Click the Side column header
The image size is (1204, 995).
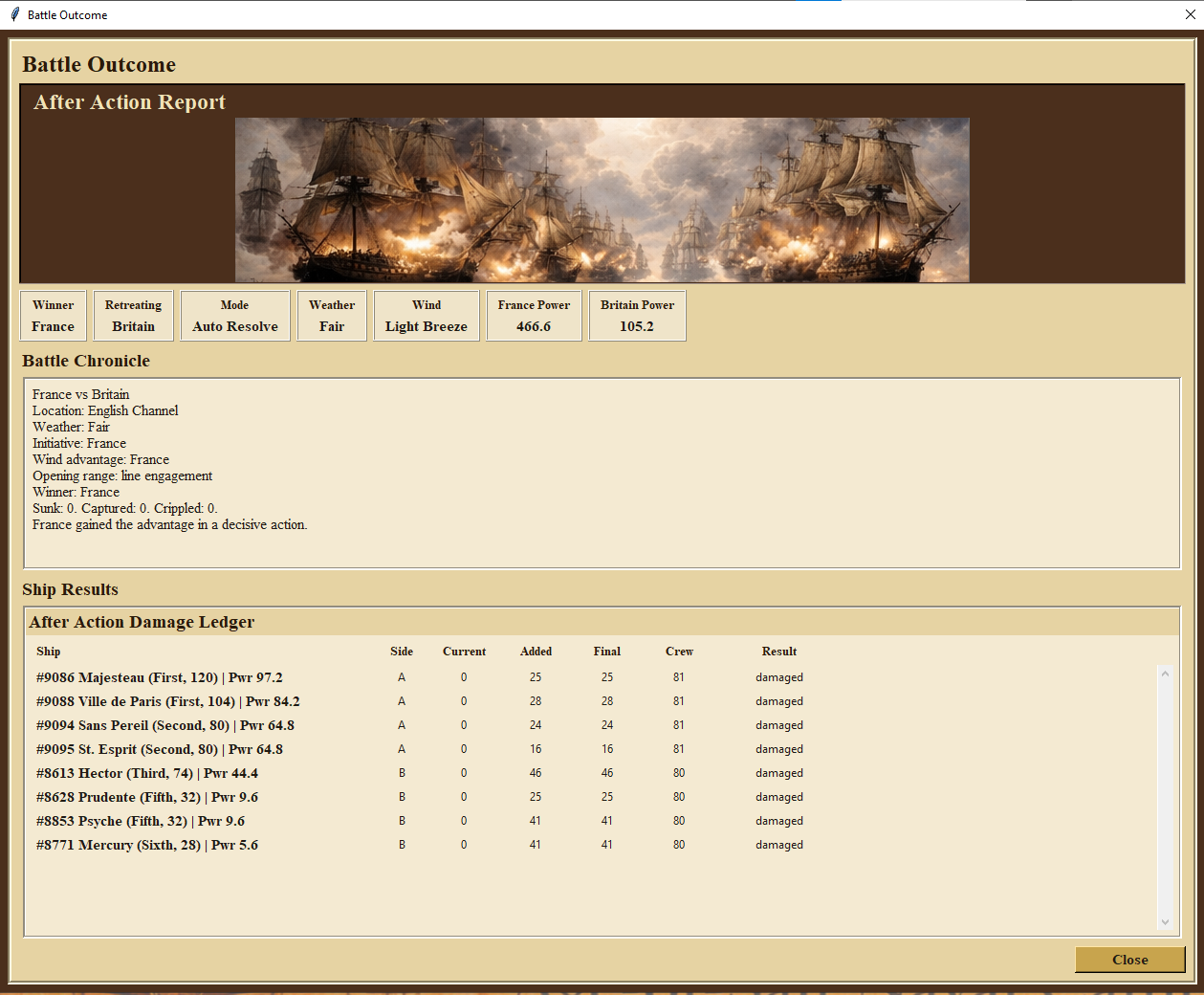[x=402, y=652]
